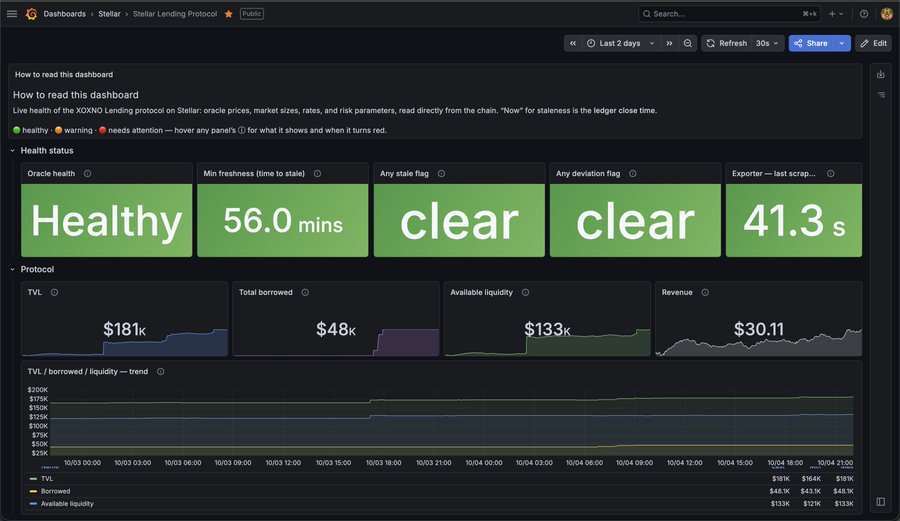
Task: Toggle the Available liquidity legend series
Action: pos(67,504)
